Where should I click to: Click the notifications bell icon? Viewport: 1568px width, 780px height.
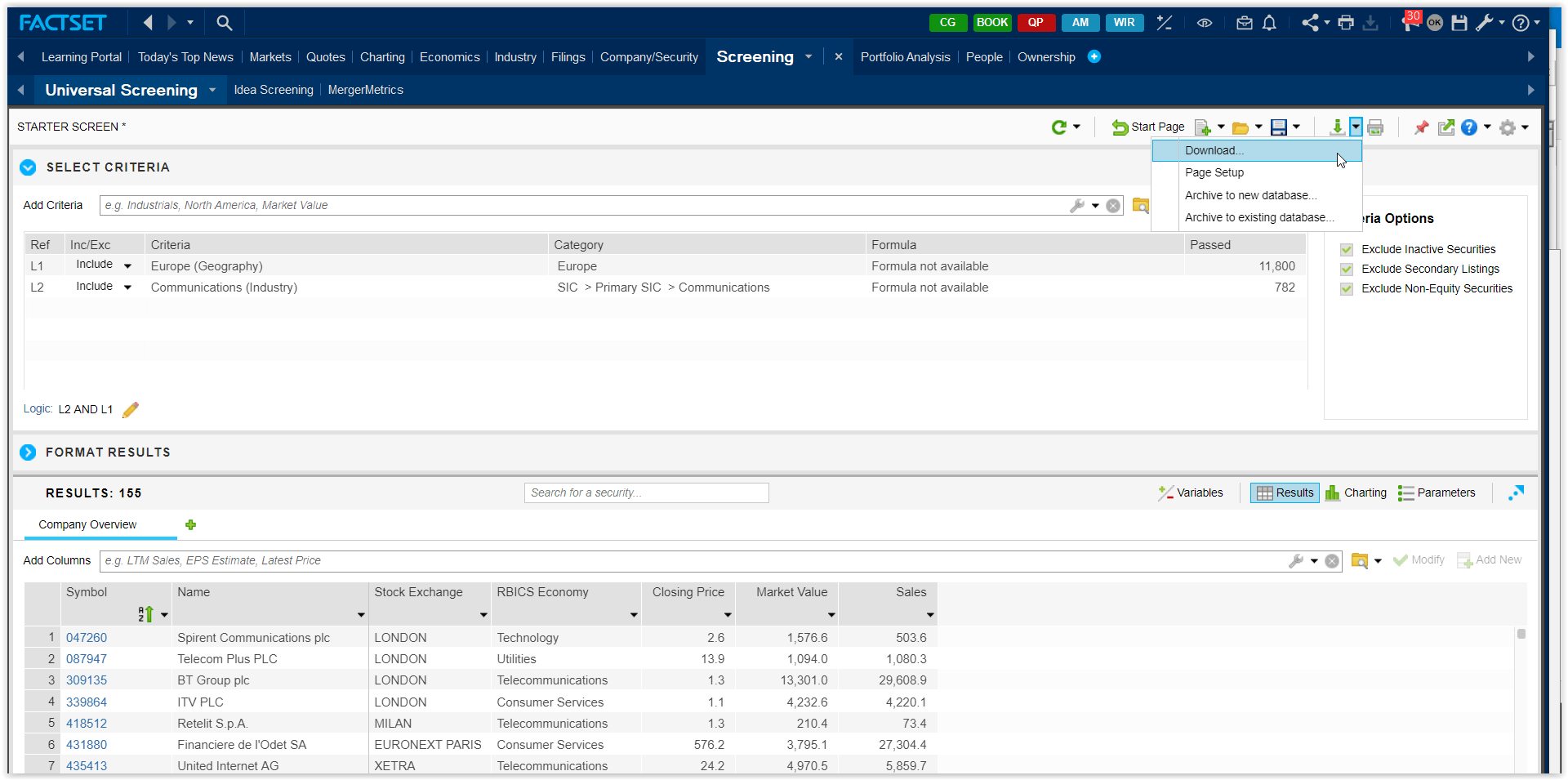click(x=1269, y=23)
